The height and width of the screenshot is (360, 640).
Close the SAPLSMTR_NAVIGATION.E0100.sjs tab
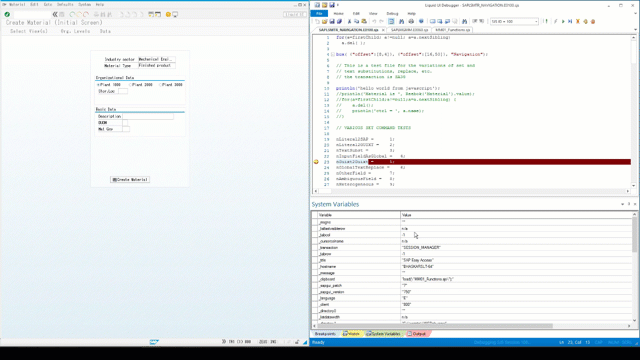click(383, 30)
